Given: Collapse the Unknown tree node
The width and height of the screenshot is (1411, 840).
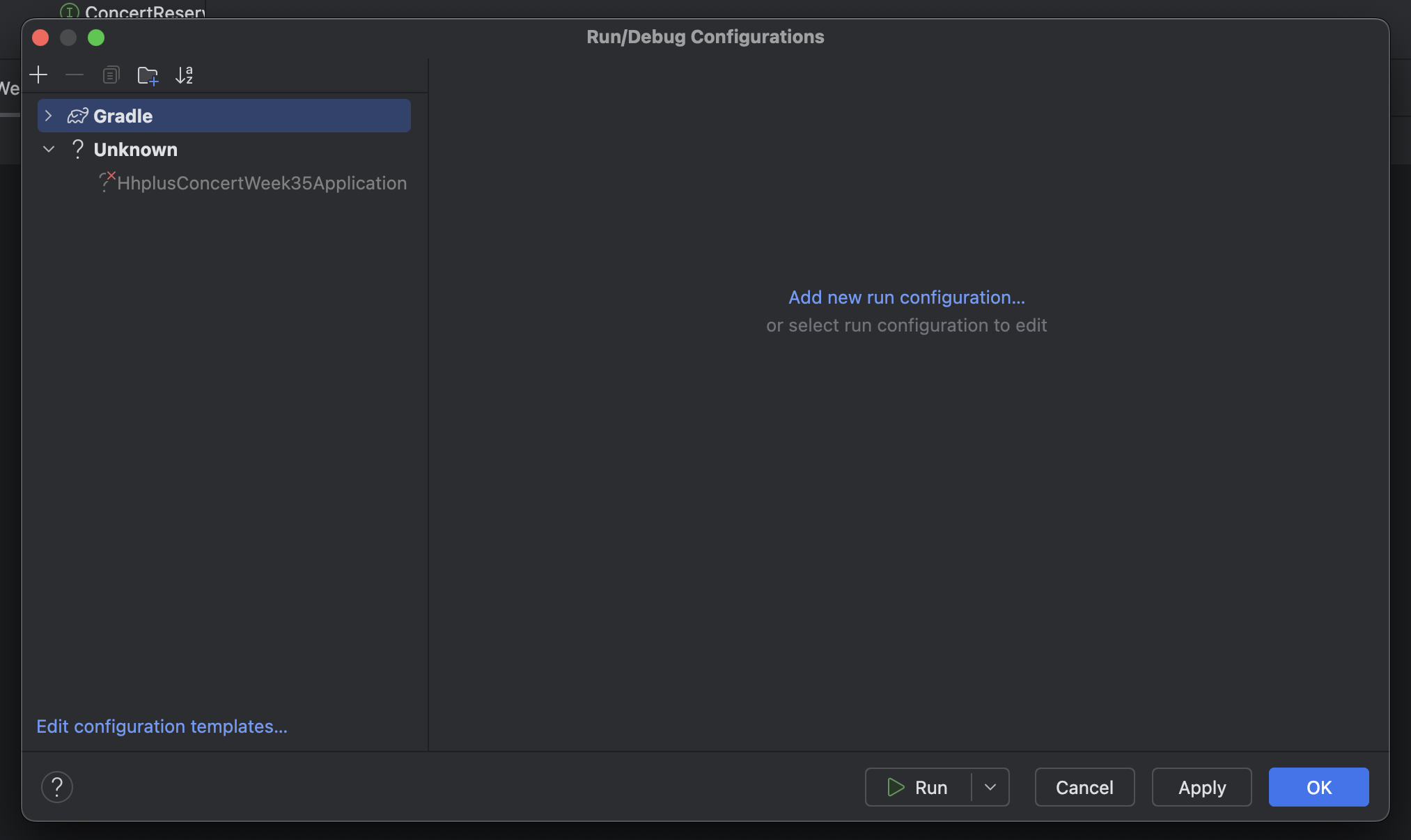Looking at the screenshot, I should click(x=48, y=149).
